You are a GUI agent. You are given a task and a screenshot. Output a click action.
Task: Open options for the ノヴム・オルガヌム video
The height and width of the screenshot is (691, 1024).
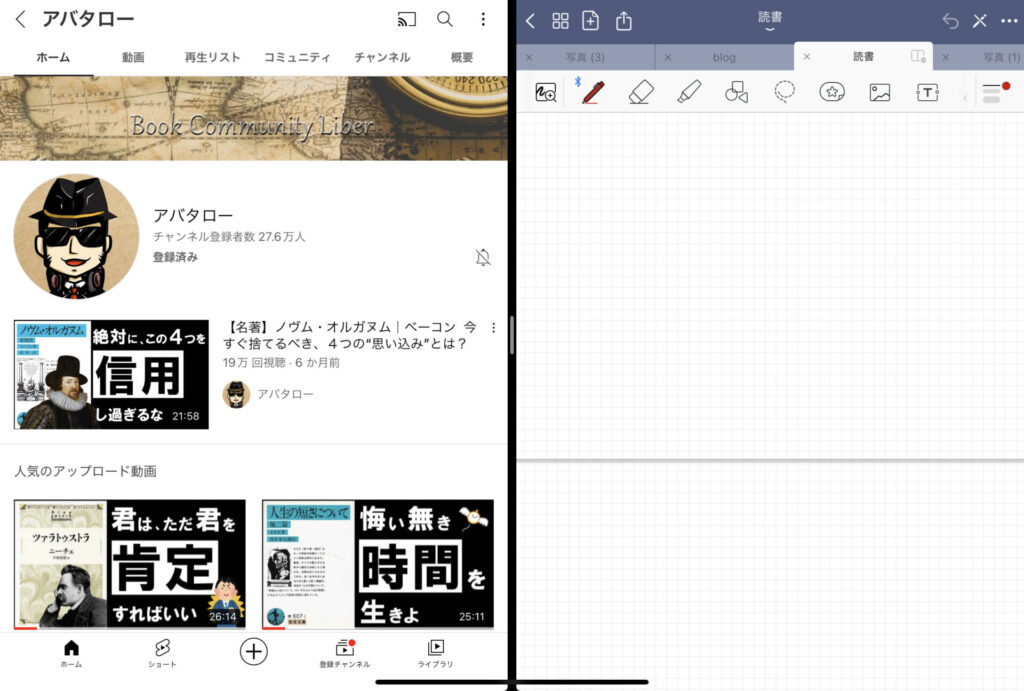pos(494,328)
